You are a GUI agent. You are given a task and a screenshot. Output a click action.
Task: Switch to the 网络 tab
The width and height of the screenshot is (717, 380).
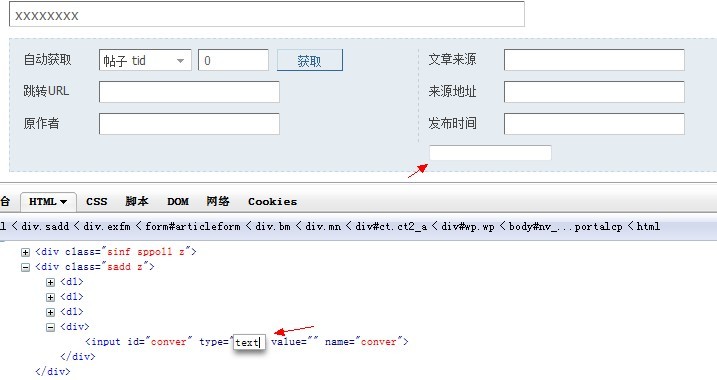(x=218, y=202)
